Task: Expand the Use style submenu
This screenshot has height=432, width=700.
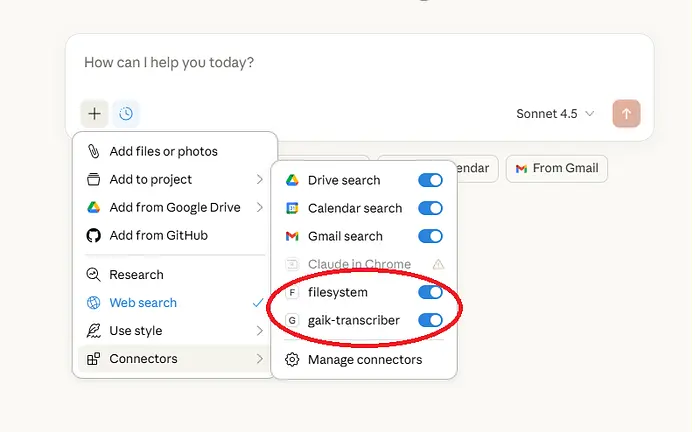Action: [x=174, y=331]
